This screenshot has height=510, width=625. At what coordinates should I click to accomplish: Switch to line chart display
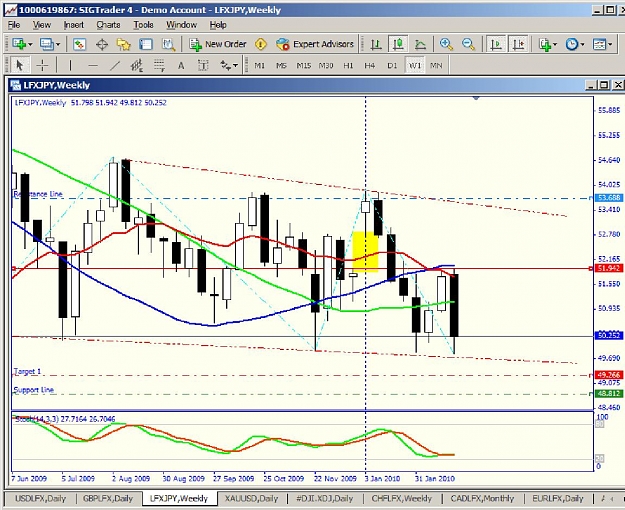(x=421, y=44)
